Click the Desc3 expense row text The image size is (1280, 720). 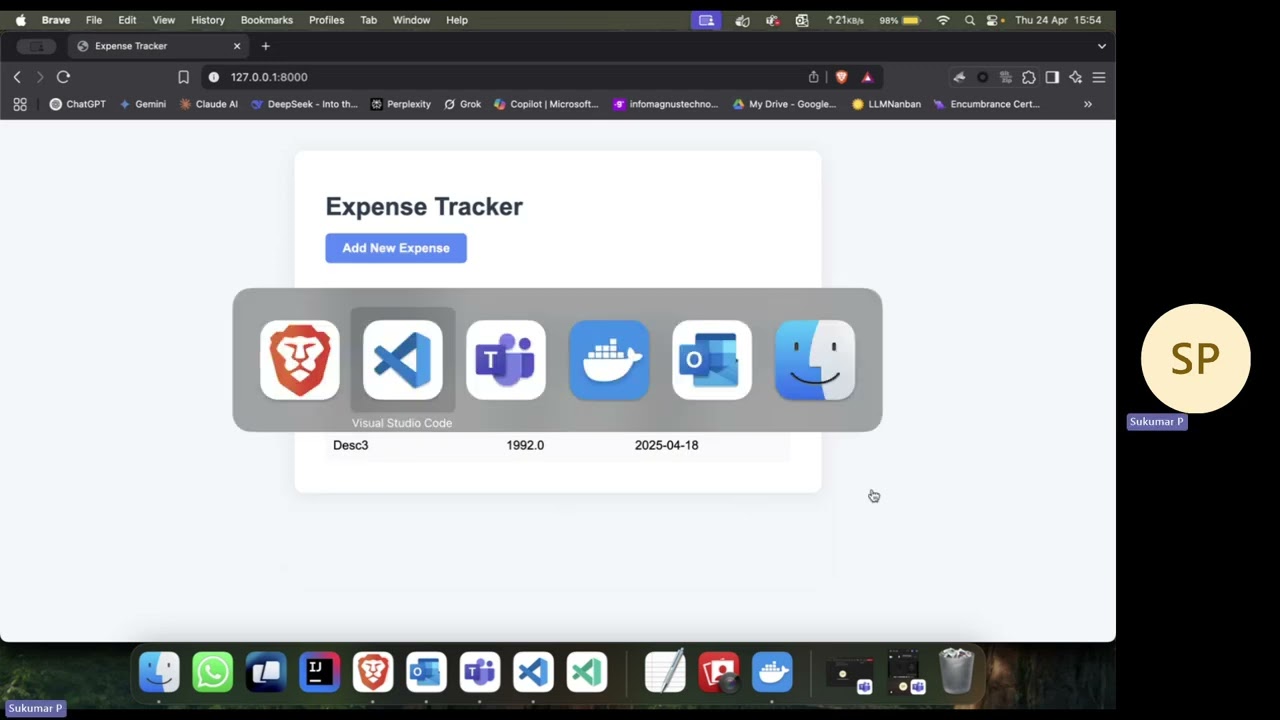tap(350, 445)
